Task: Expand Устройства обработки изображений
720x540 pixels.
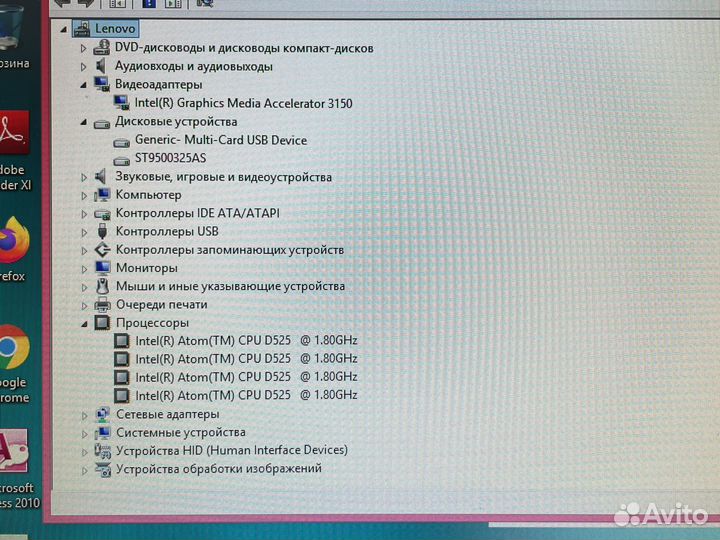Action: coord(84,470)
